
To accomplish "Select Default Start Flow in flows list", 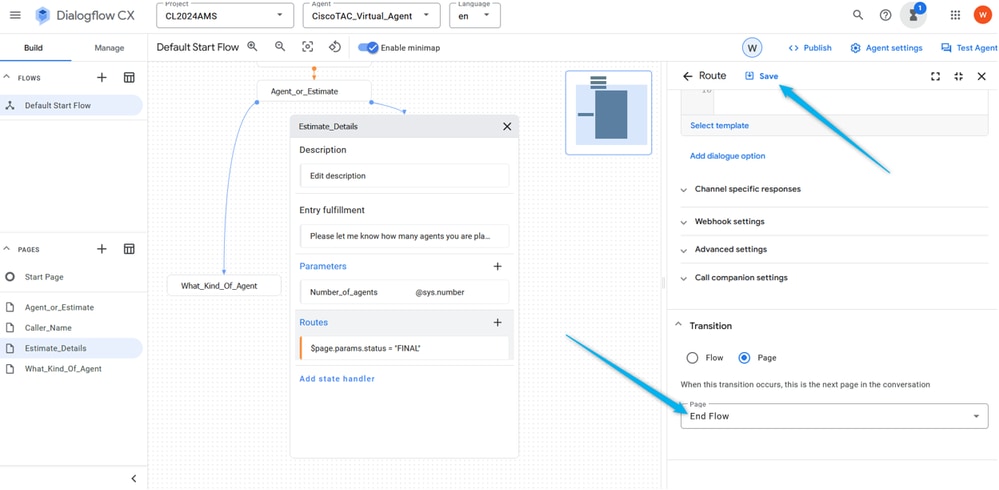I will click(x=71, y=105).
